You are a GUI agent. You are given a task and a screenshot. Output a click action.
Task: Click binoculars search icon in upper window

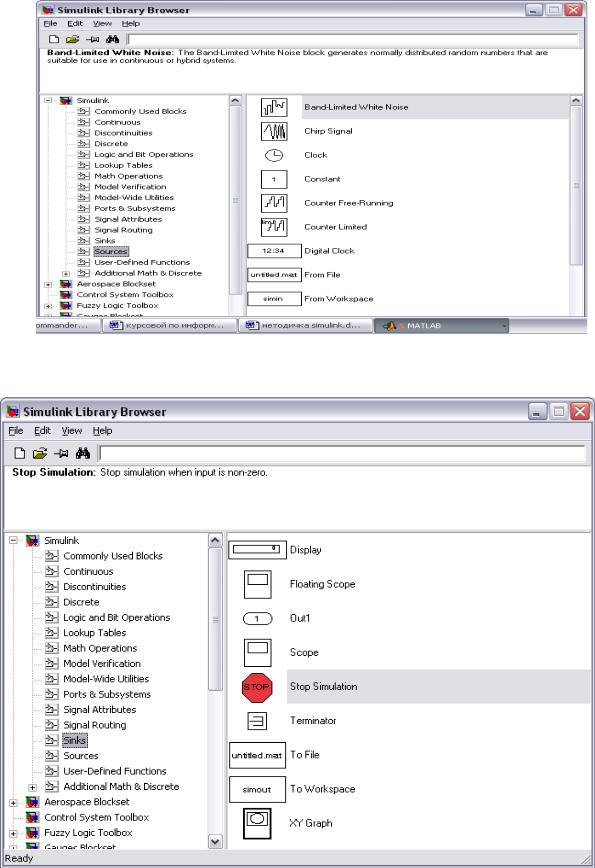(112, 39)
